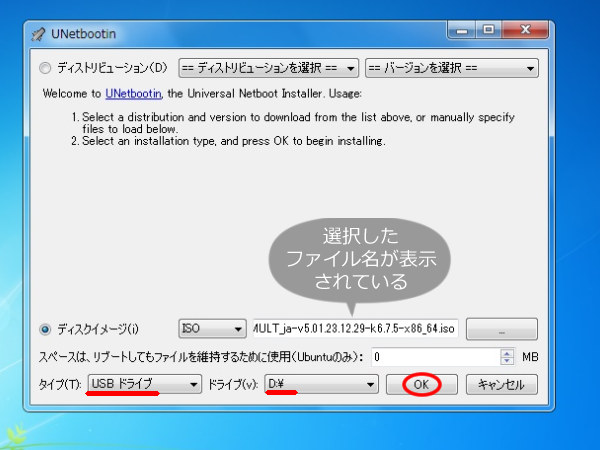Click the キャンセル button
This screenshot has height=450, width=600.
pos(502,384)
